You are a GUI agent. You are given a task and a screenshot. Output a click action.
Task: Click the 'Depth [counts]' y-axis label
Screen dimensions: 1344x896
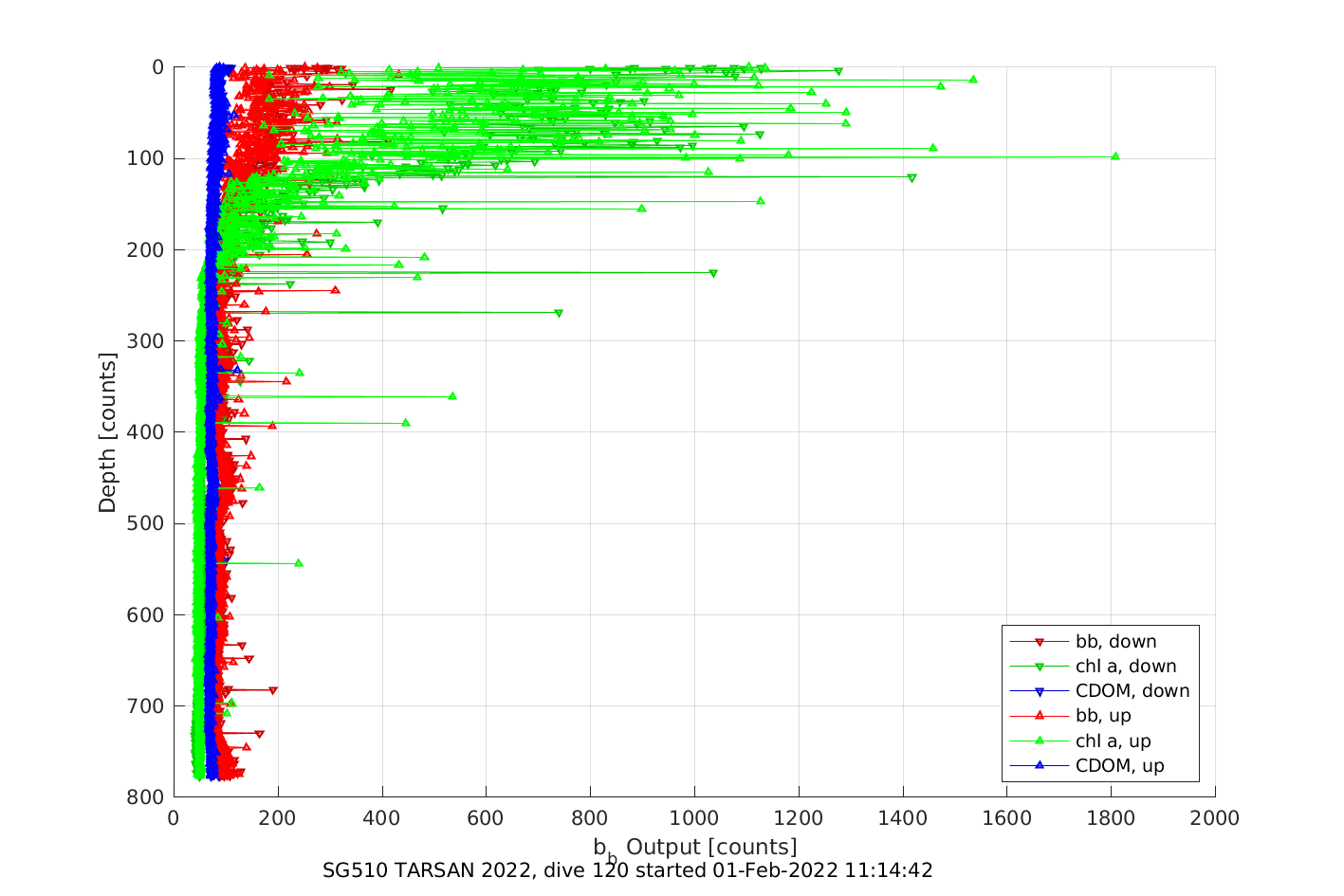(x=107, y=432)
